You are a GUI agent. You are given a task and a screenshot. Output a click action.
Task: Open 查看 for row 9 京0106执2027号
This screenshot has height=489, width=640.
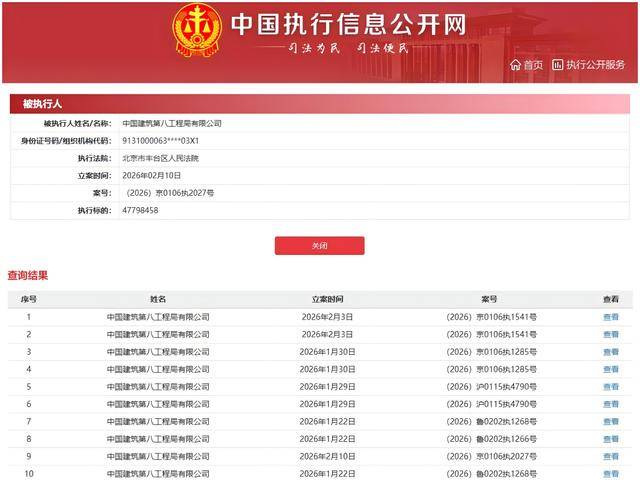(610, 456)
